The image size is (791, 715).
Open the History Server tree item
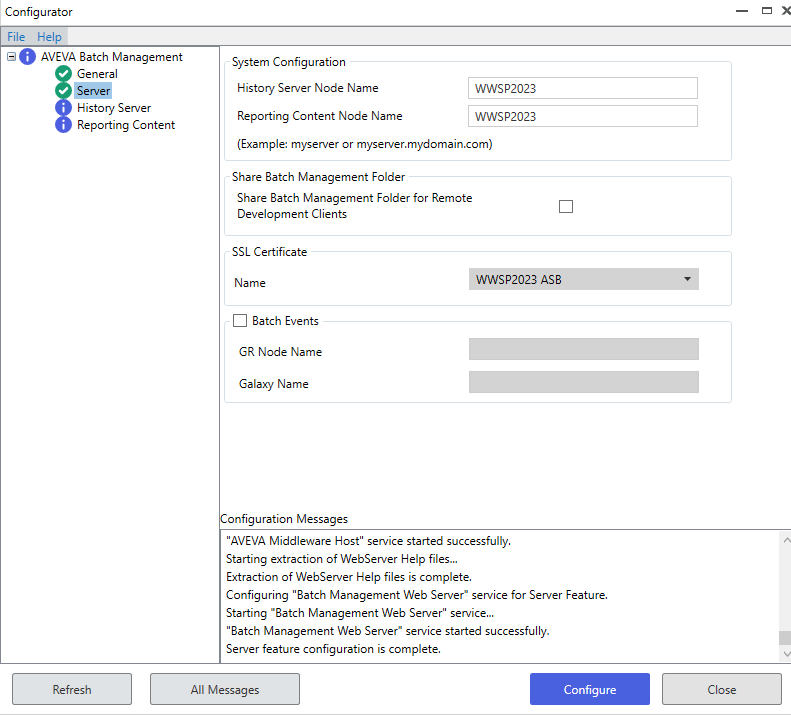pyautogui.click(x=114, y=107)
